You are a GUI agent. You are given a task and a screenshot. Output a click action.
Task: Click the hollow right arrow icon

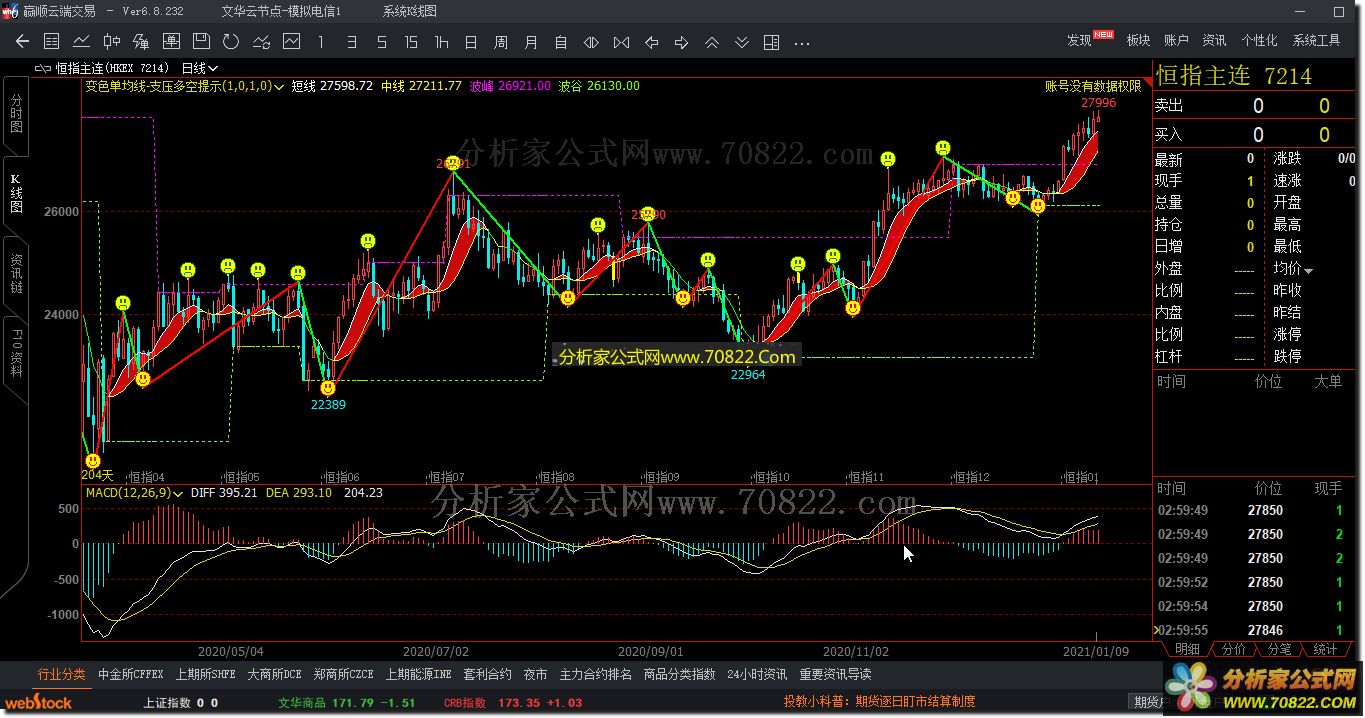(681, 42)
